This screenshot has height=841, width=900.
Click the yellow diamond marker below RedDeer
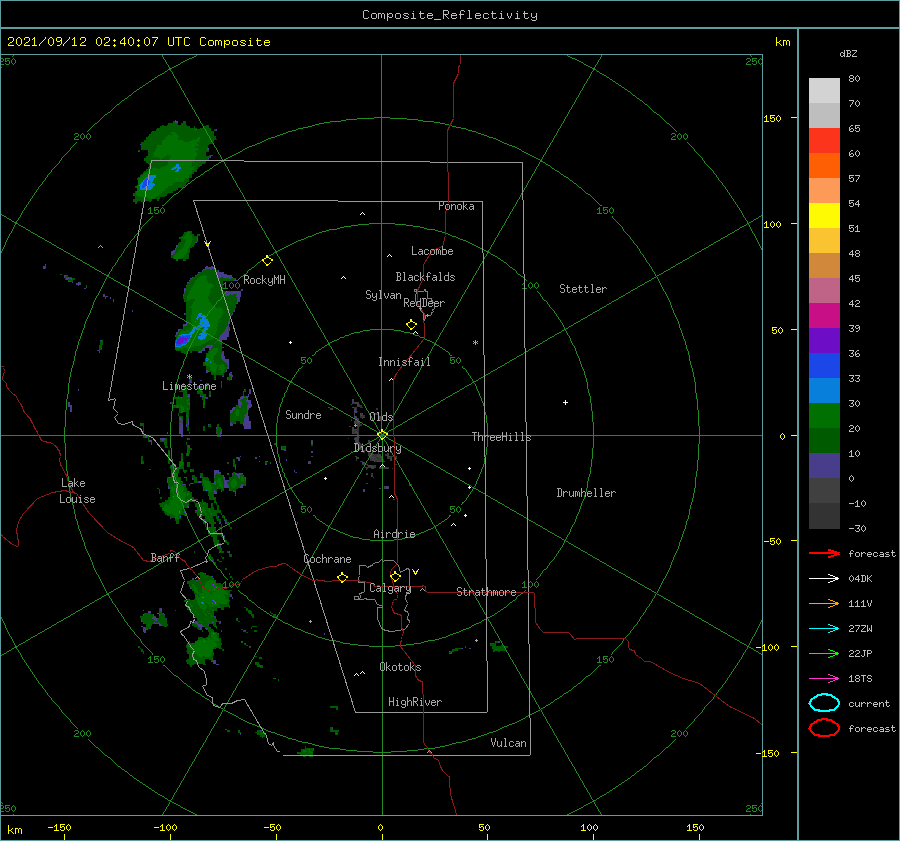(411, 324)
